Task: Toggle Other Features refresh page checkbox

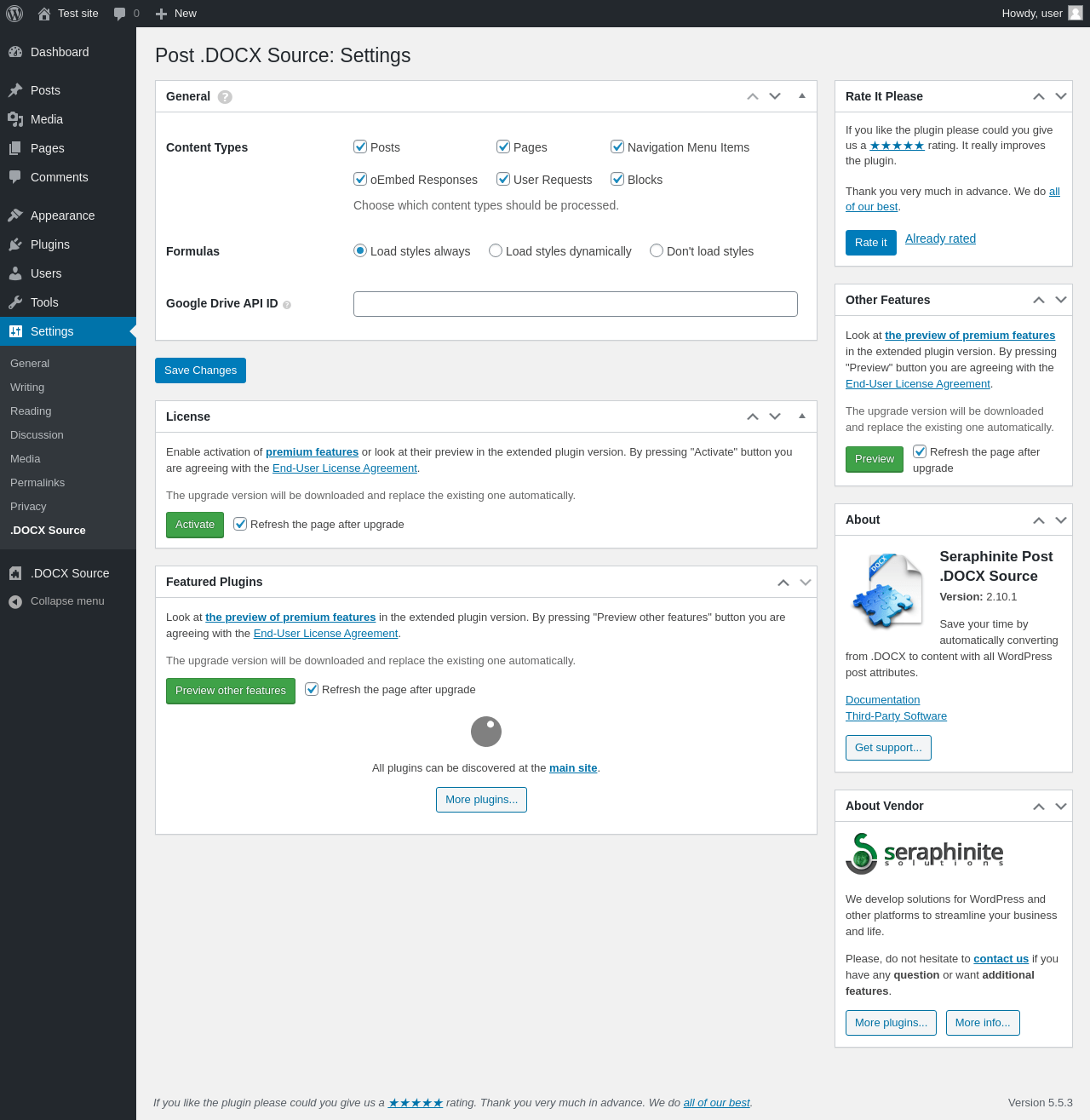Action: (x=920, y=451)
